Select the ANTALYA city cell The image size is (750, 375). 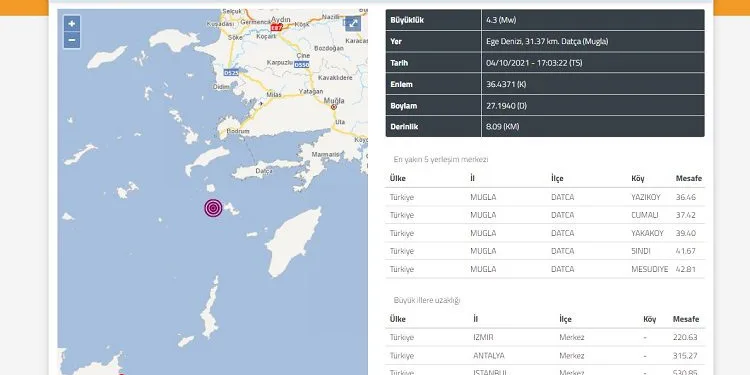[x=488, y=356]
